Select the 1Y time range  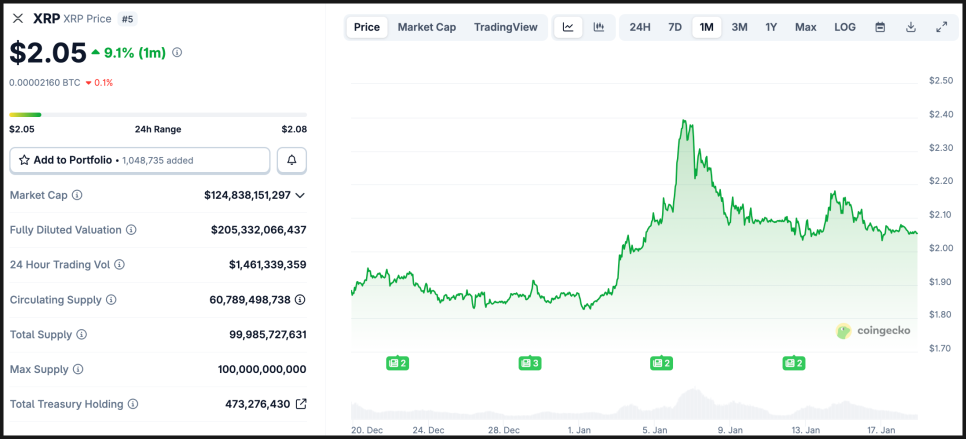click(771, 27)
